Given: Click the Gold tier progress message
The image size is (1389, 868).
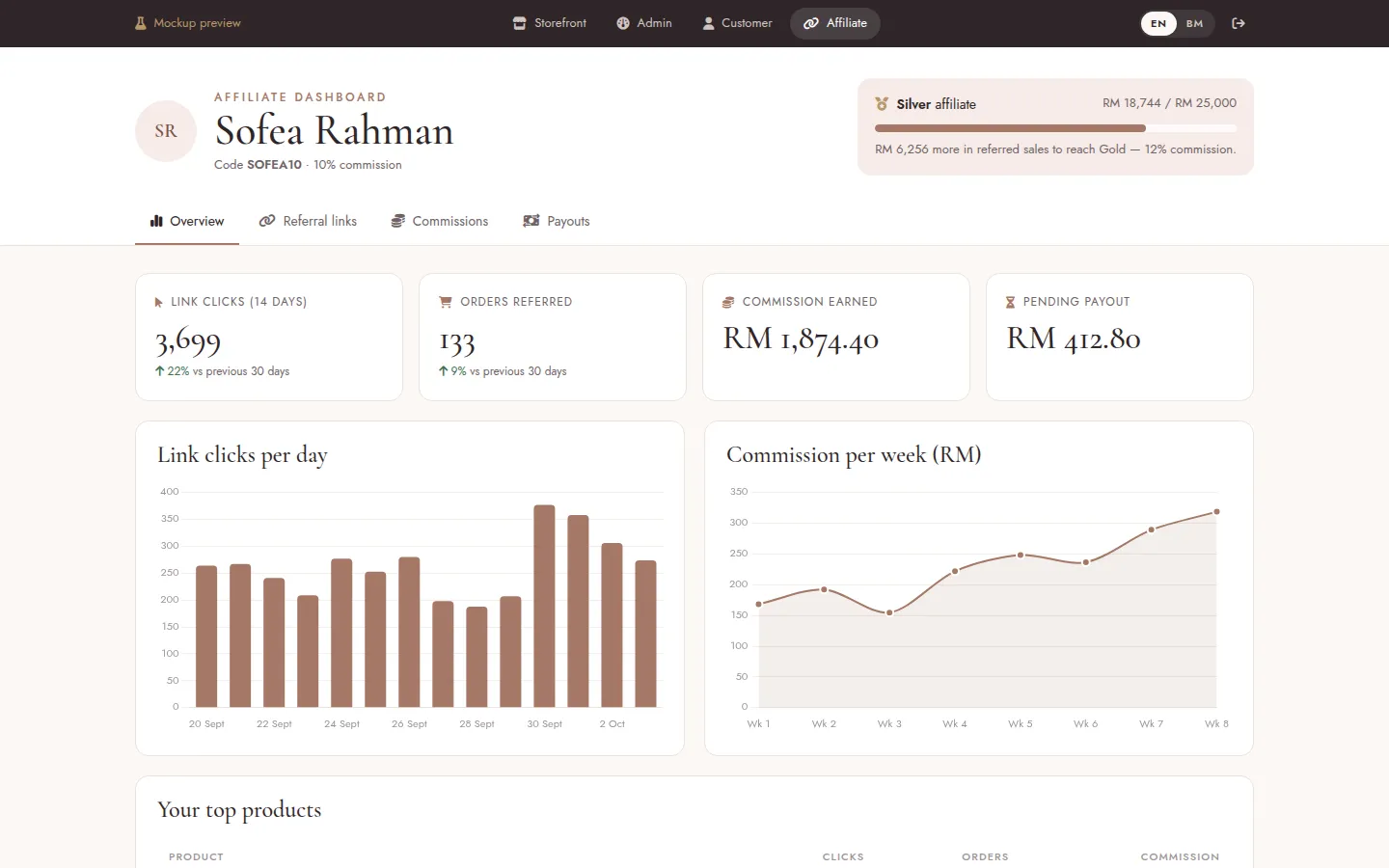Looking at the screenshot, I should point(1055,149).
